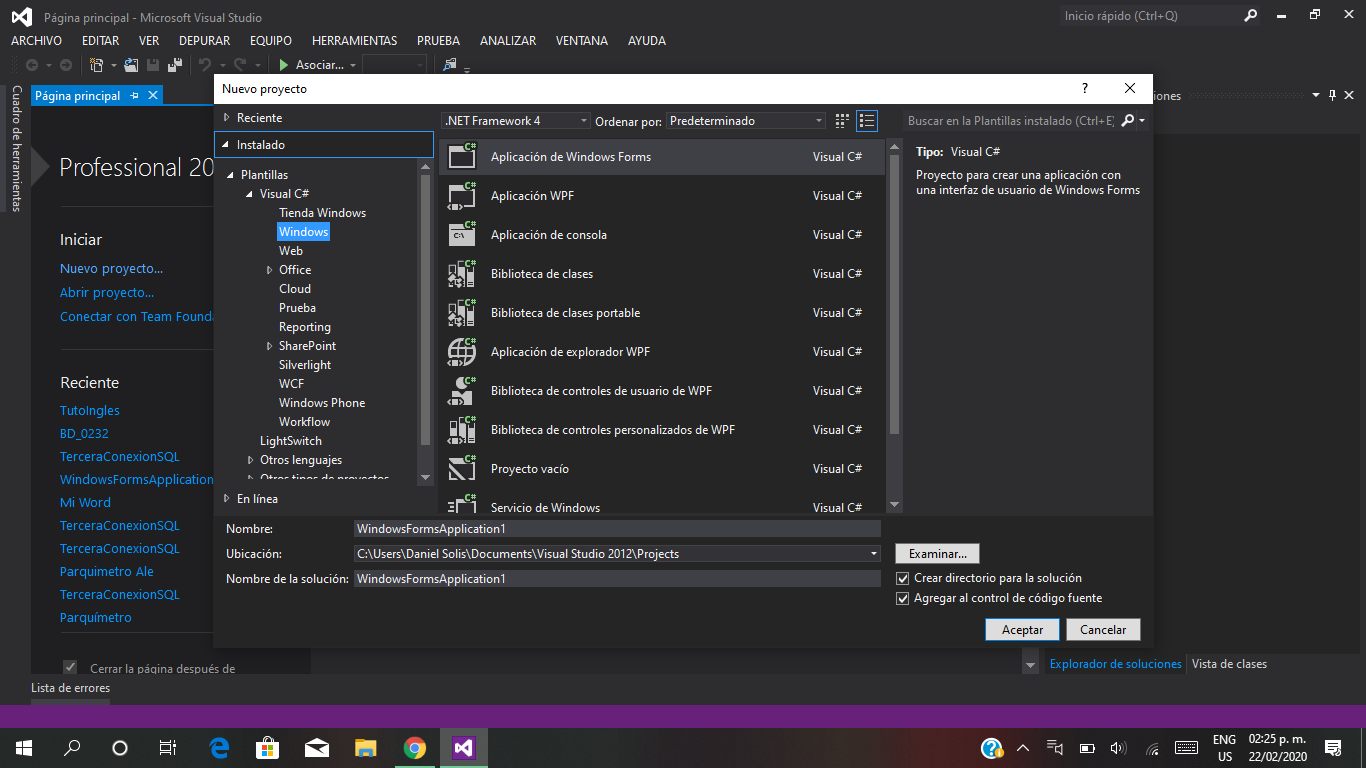1366x768 pixels.
Task: Toggle Cerrar la página después de checkbox
Action: [x=70, y=667]
